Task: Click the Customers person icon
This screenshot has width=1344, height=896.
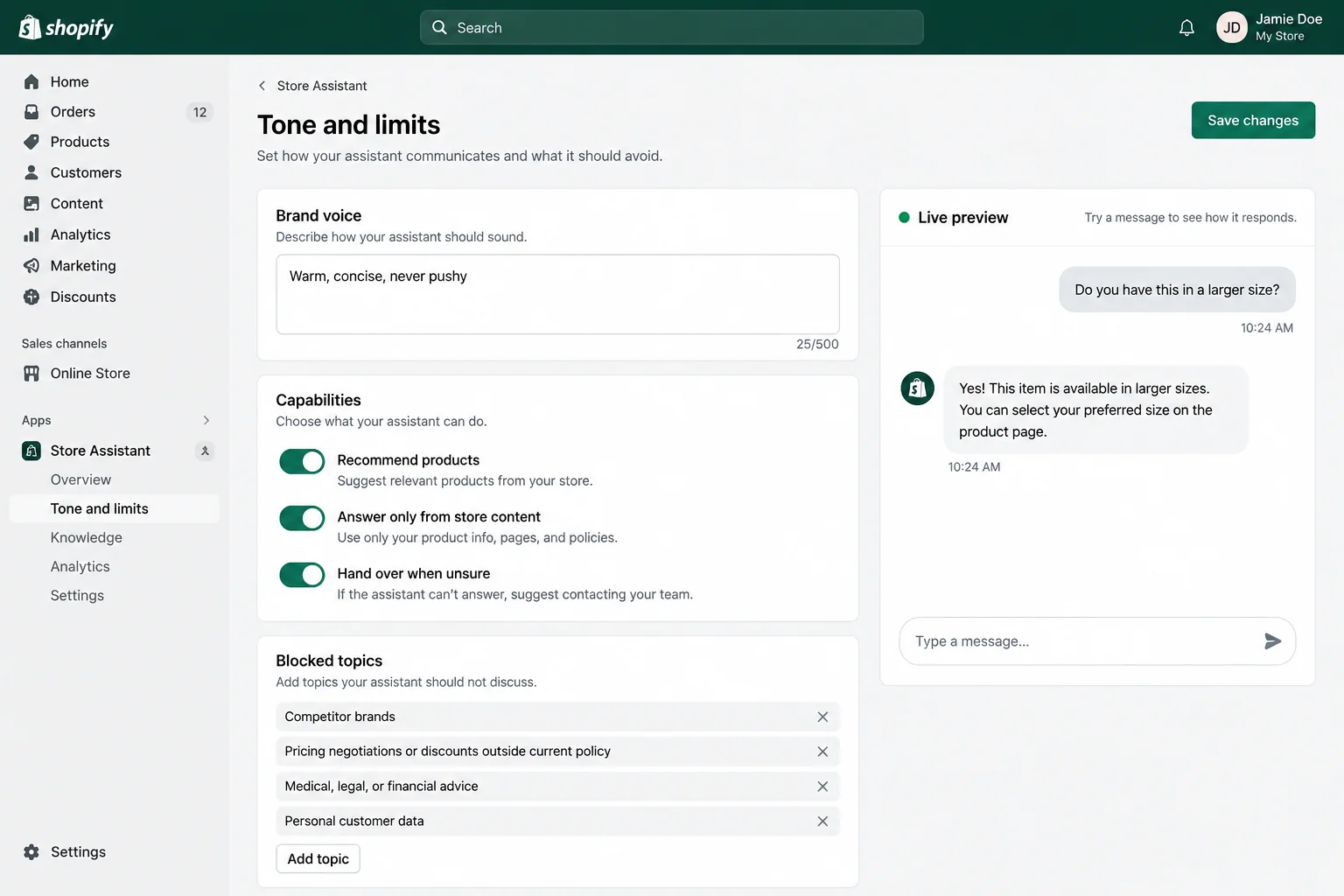Action: point(31,172)
